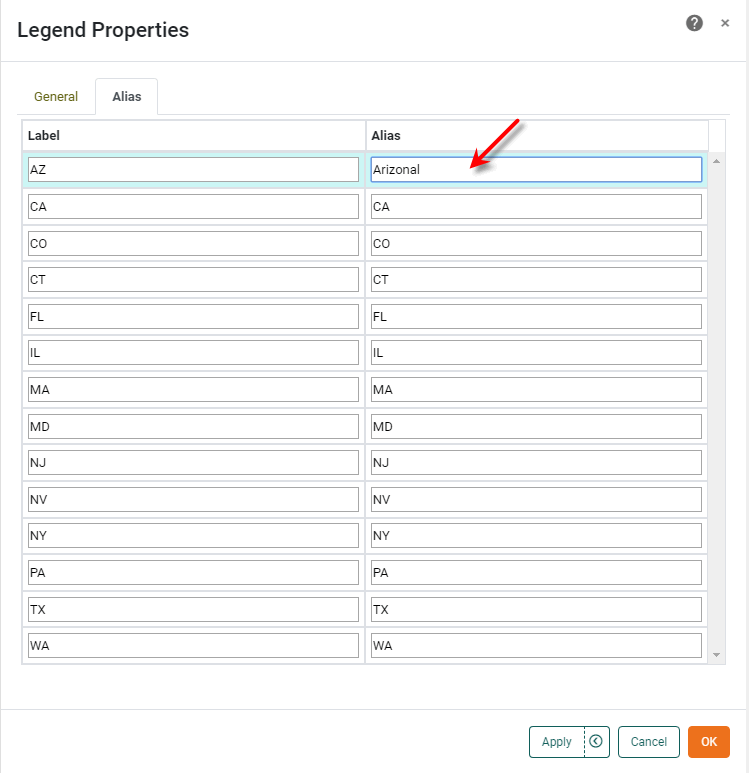The height and width of the screenshot is (773, 749).
Task: Select the alias field for NY
Action: [535, 536]
